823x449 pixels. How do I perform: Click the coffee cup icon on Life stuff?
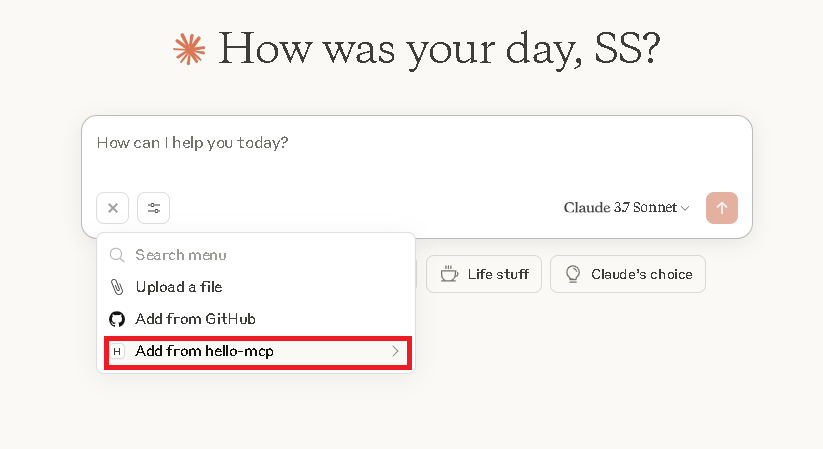[449, 274]
